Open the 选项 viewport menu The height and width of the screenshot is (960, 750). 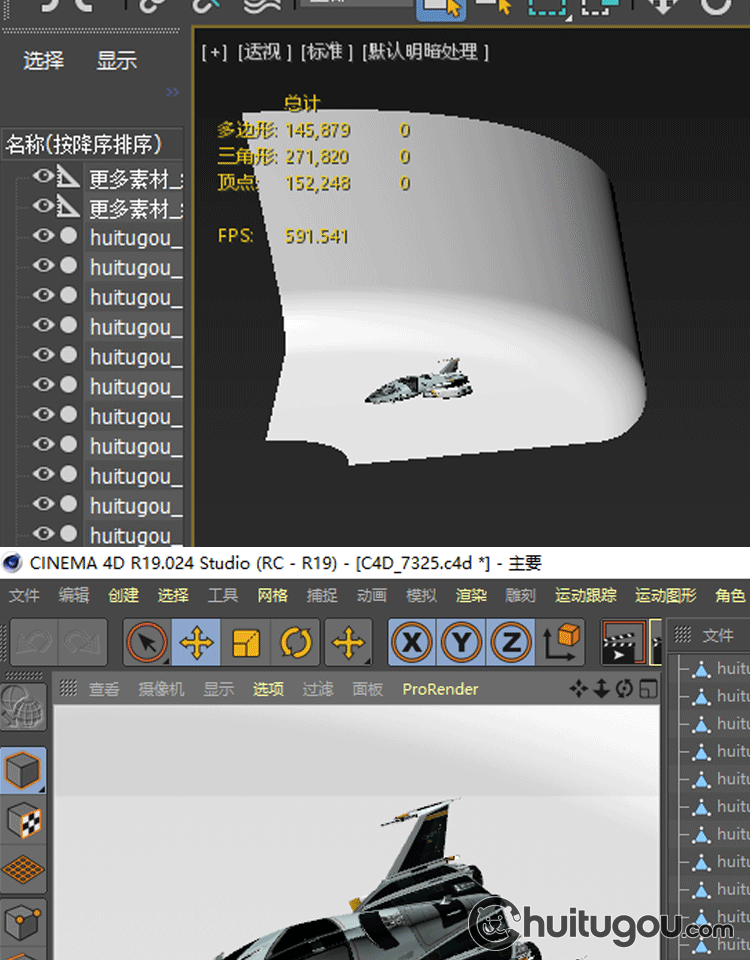[x=268, y=689]
